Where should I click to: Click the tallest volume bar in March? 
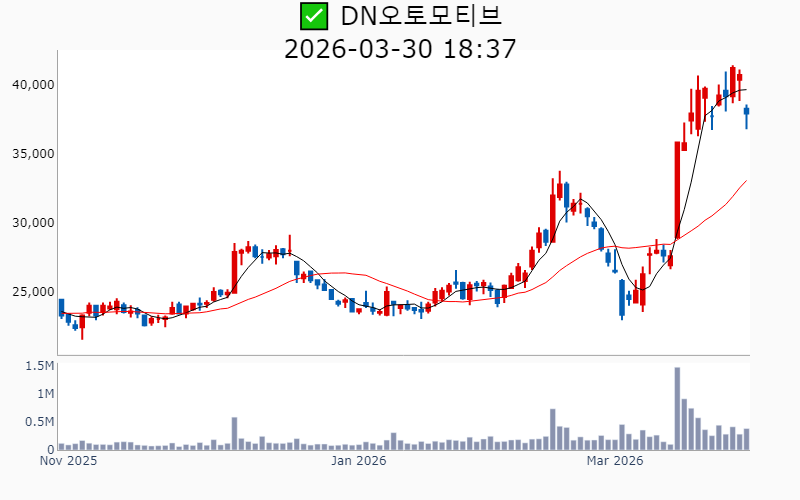point(677,409)
